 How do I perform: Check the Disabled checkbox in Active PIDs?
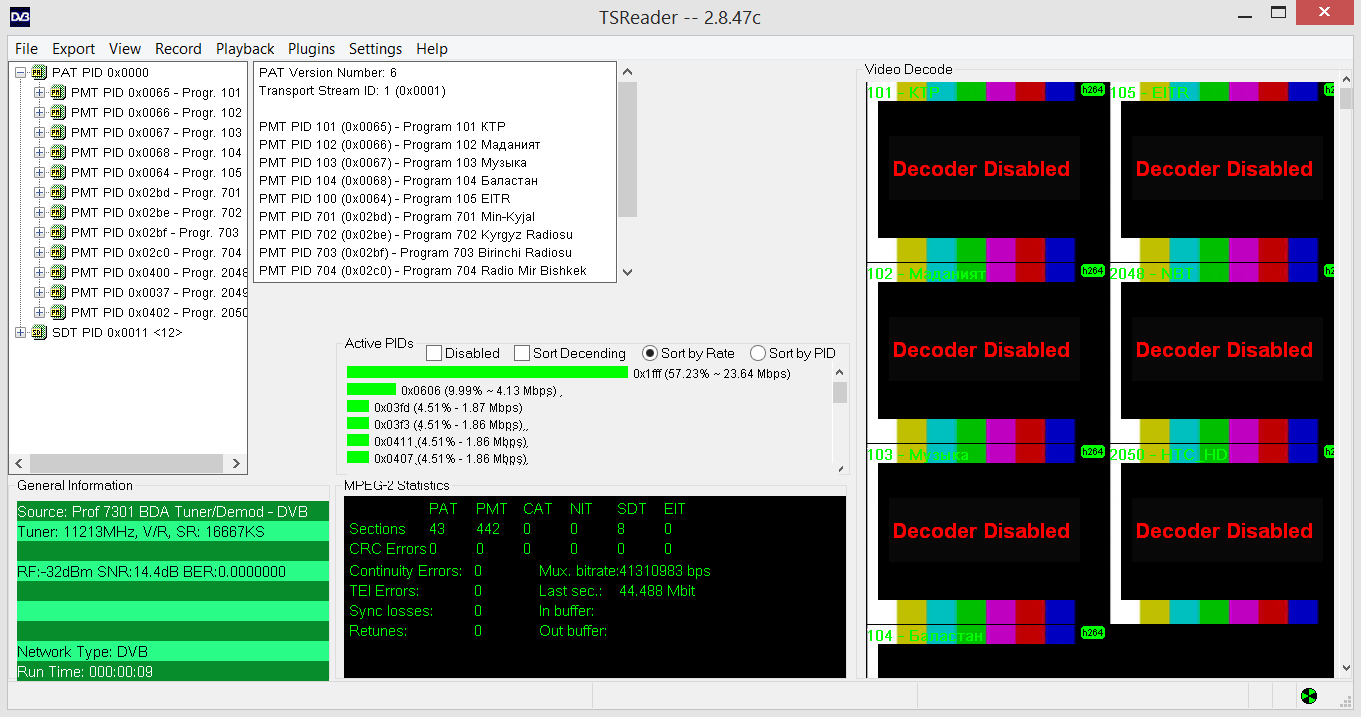pyautogui.click(x=434, y=353)
